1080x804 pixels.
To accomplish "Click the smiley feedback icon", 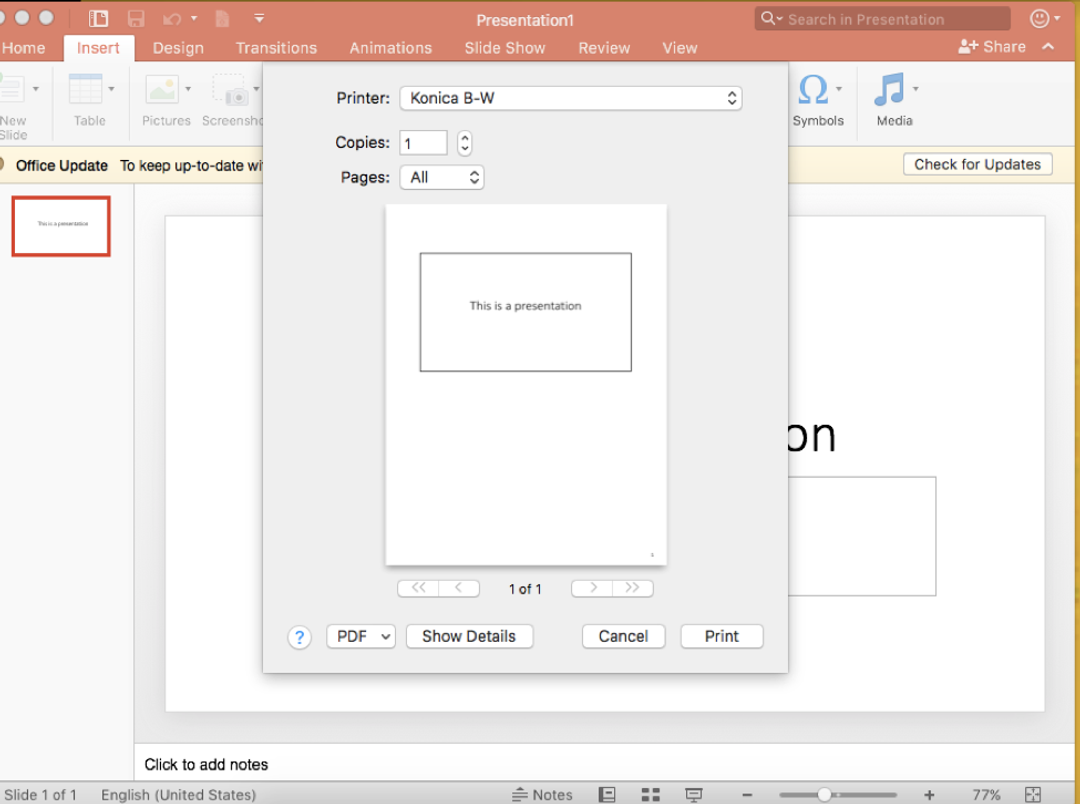I will tap(1040, 18).
